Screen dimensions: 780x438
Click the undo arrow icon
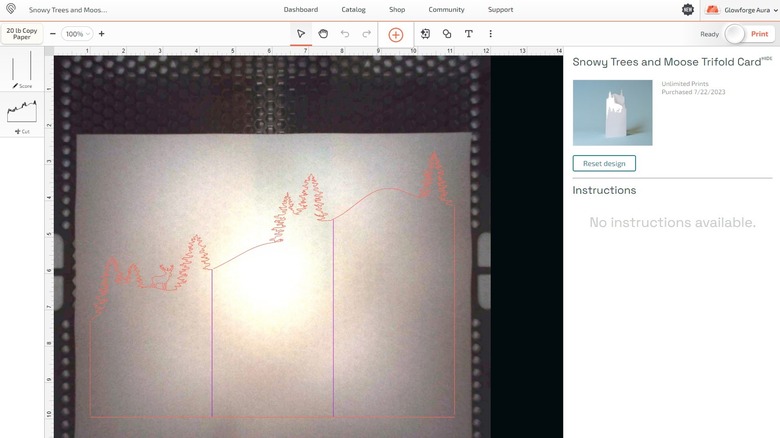point(345,34)
